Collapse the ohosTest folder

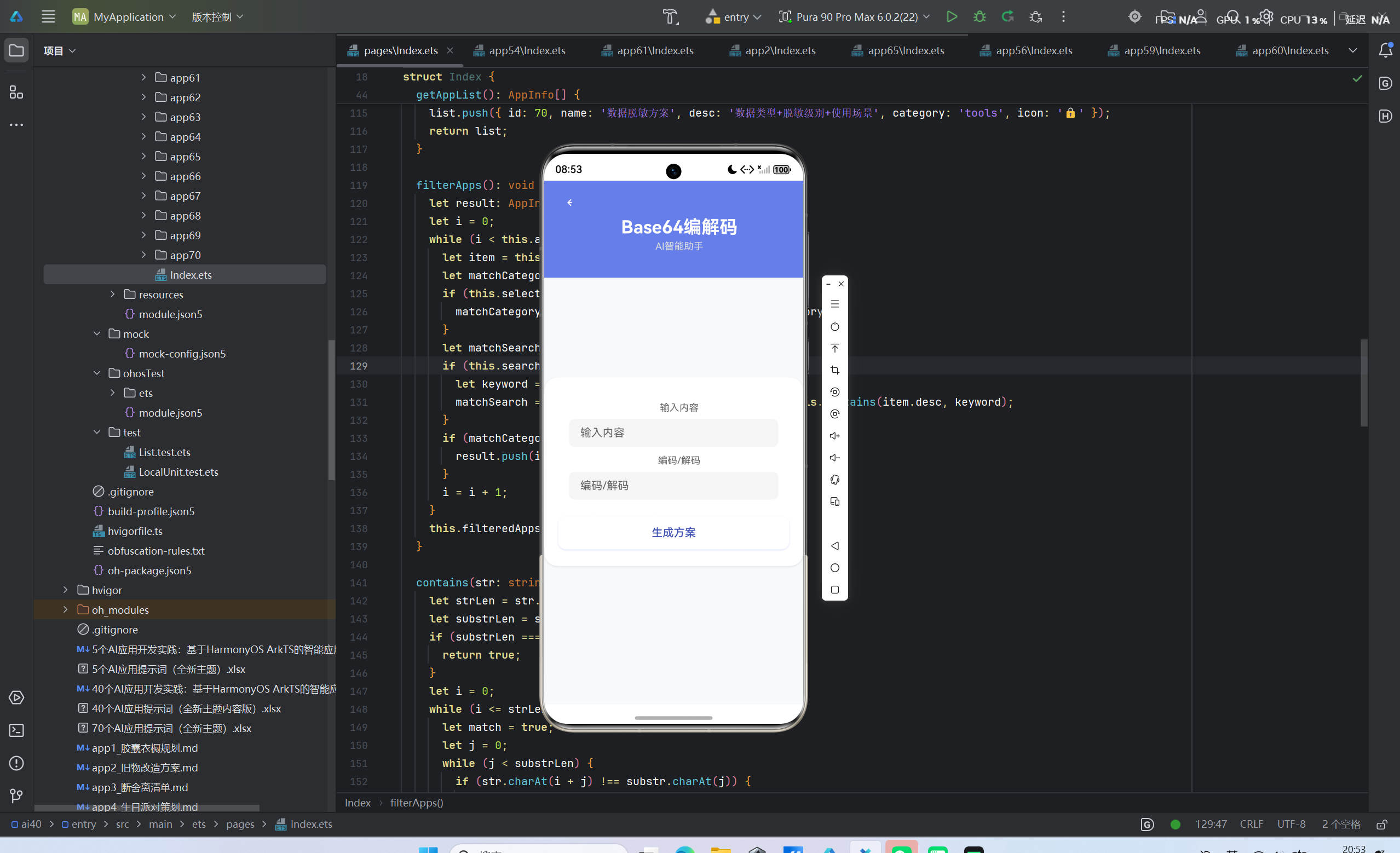[97, 373]
